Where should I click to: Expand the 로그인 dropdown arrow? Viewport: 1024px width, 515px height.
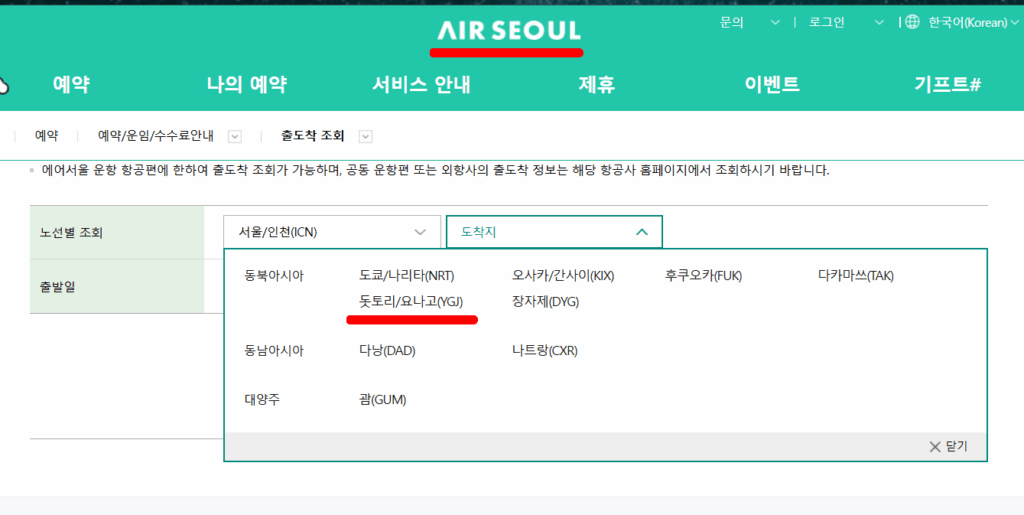click(x=879, y=22)
